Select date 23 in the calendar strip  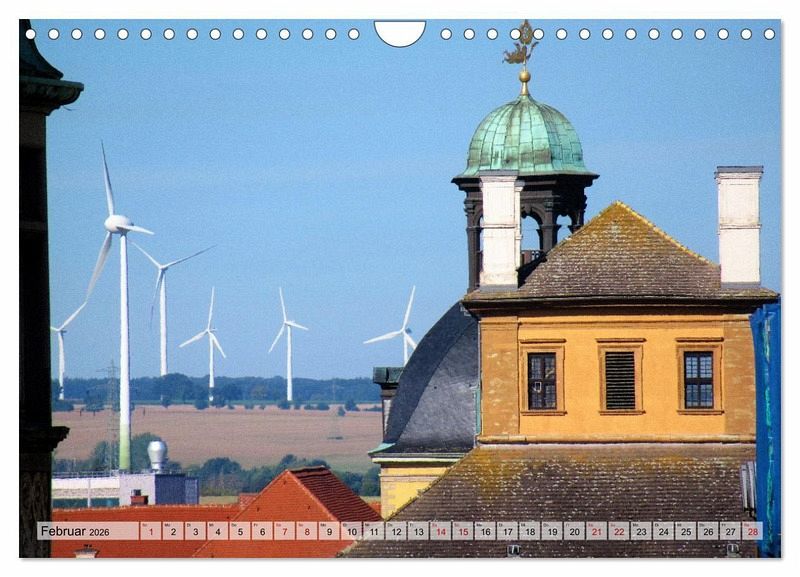(642, 531)
